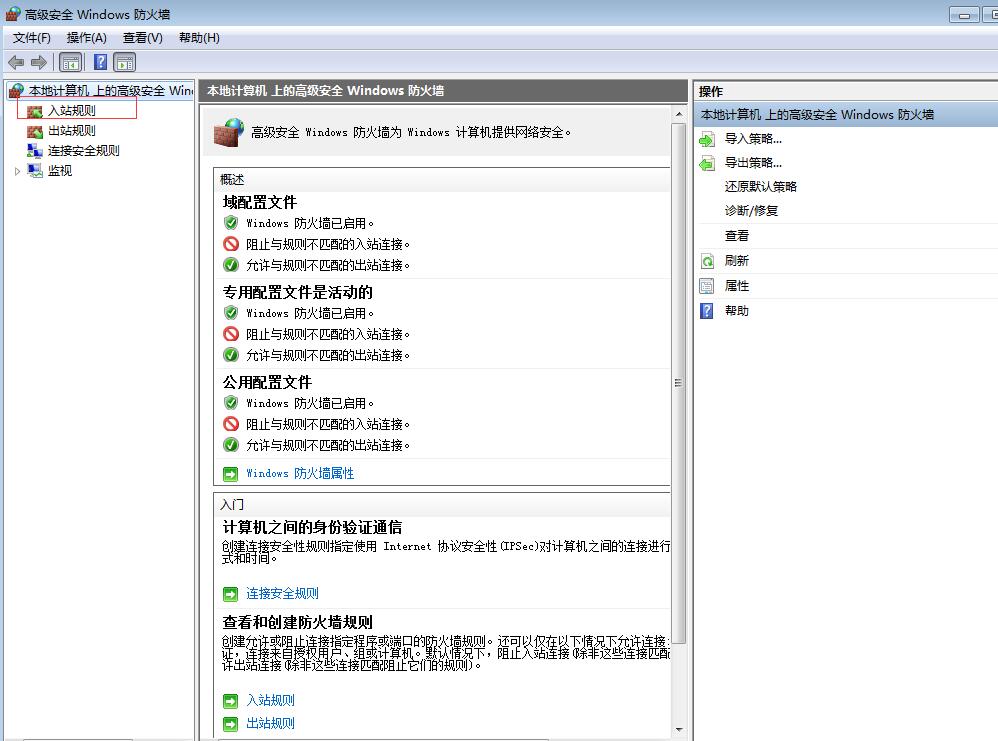Click '阻止与规则不匹配的入站连接' under 专用配置文件

click(328, 334)
